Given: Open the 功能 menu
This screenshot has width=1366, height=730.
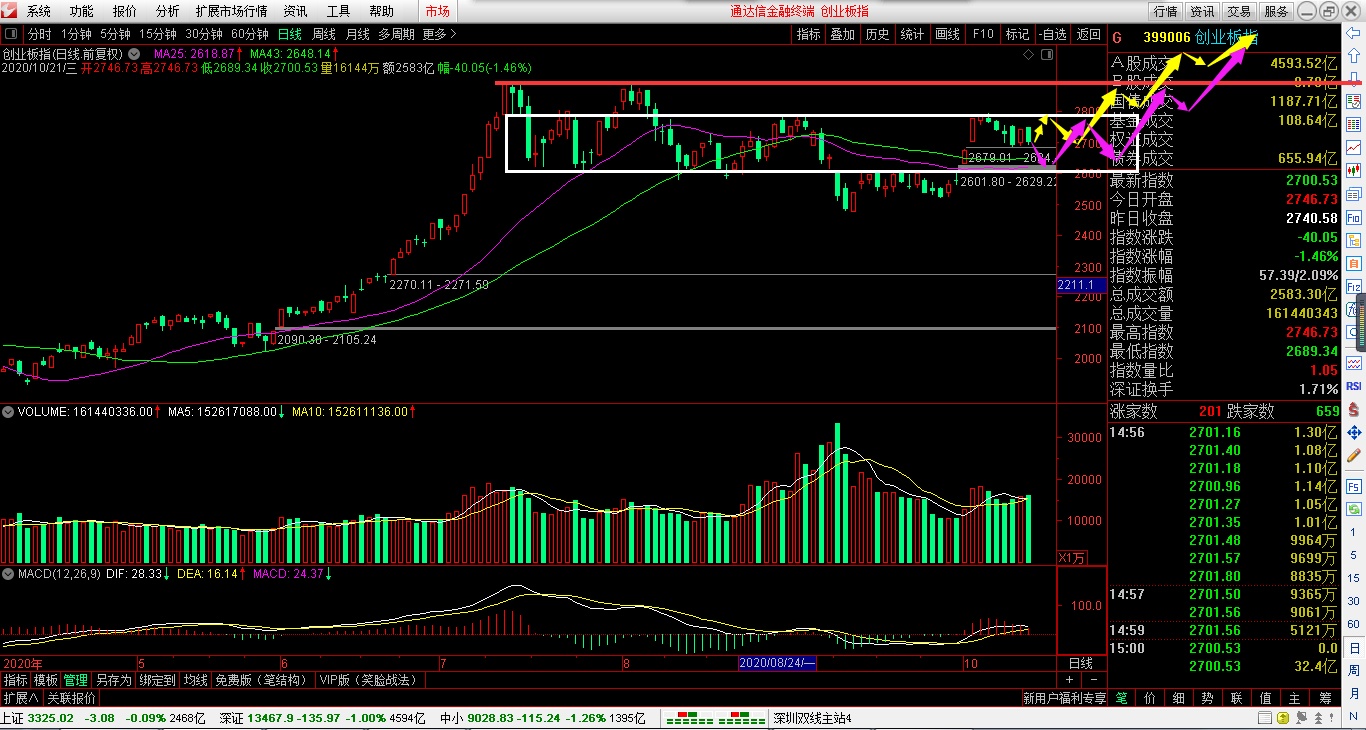Looking at the screenshot, I should coord(82,11).
